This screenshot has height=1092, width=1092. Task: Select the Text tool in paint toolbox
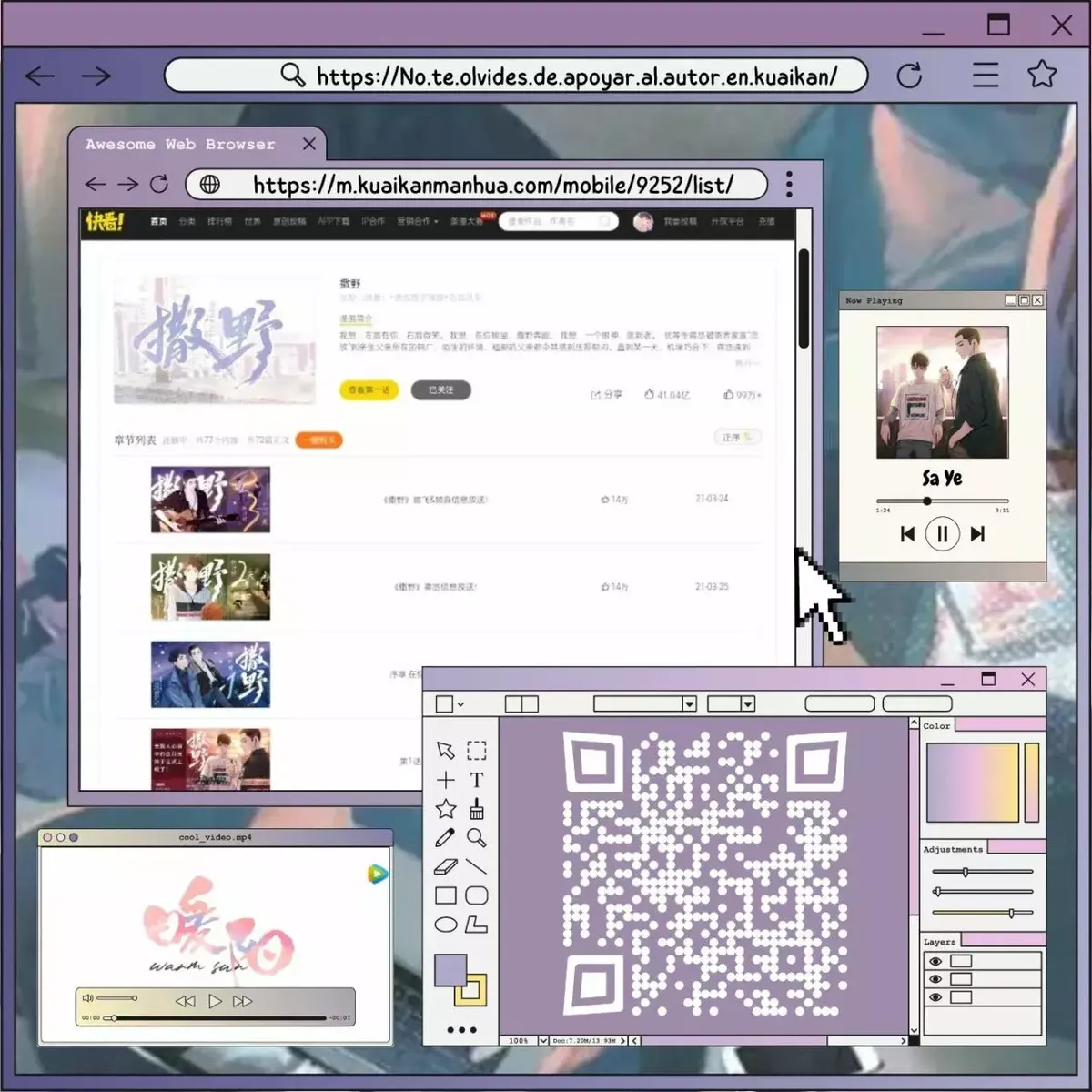tap(476, 780)
